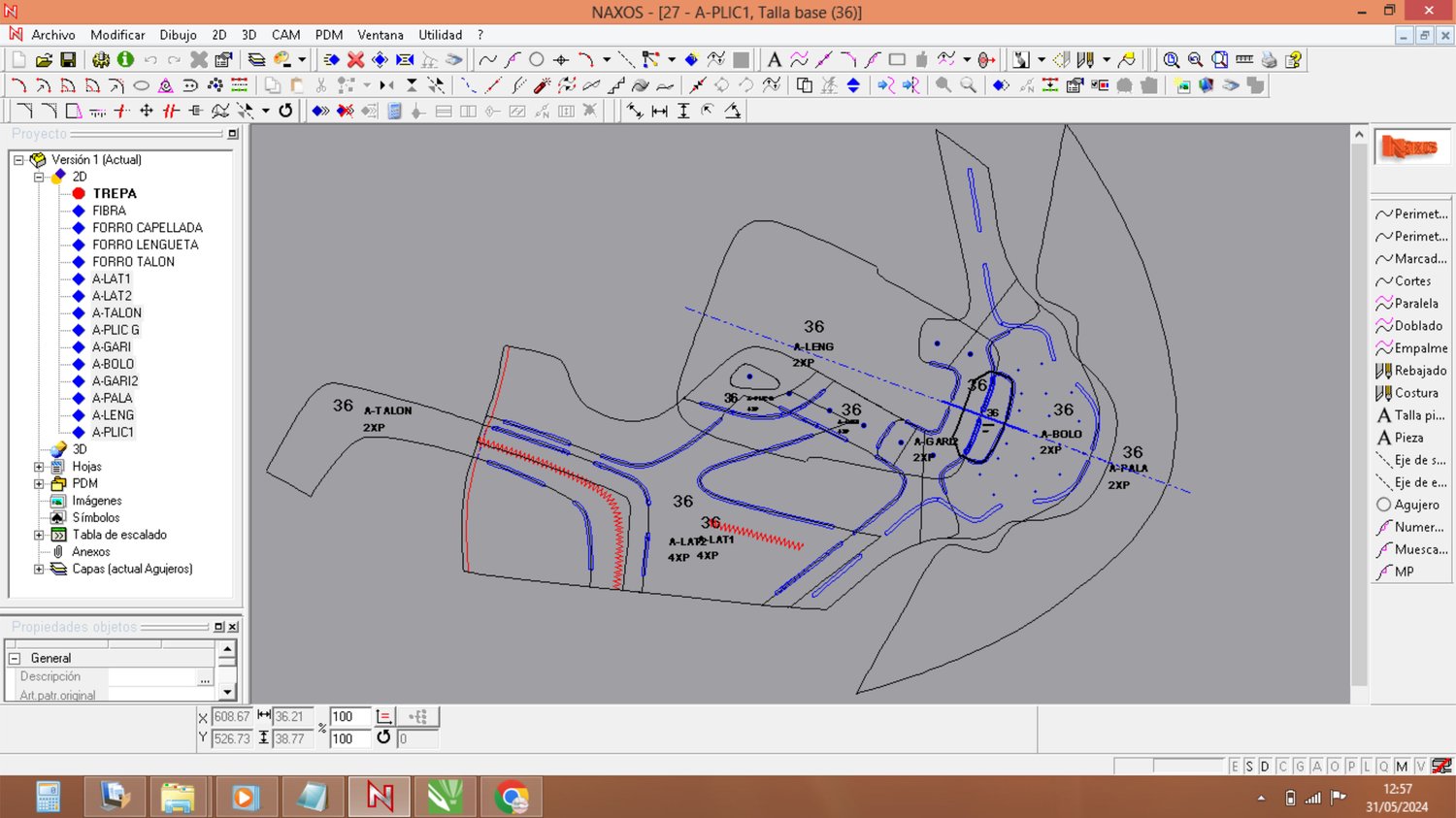Click the red X delete piece icon
Viewport: 1456px width, 818px height.
coord(356,60)
